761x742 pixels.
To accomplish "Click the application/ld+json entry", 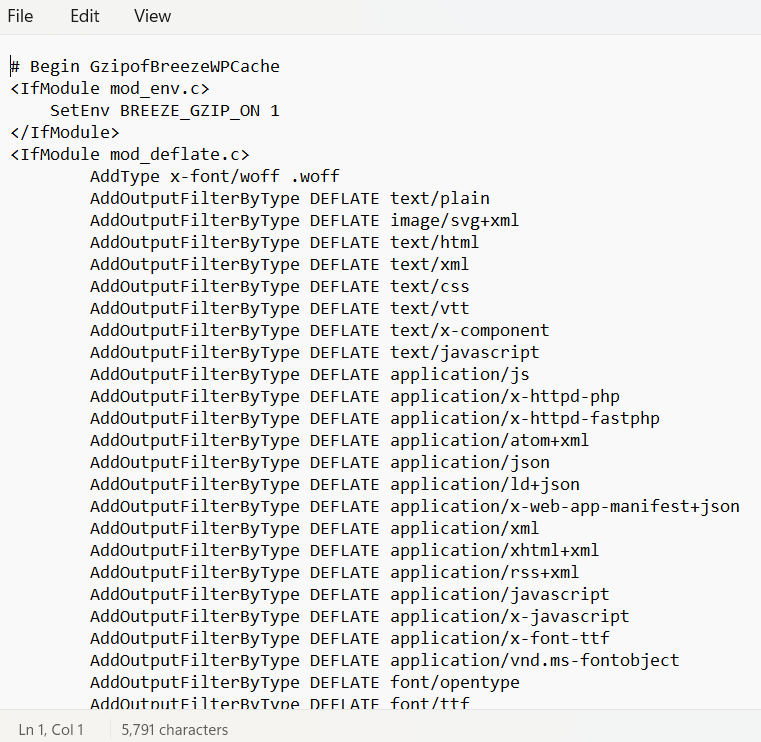I will click(484, 485).
